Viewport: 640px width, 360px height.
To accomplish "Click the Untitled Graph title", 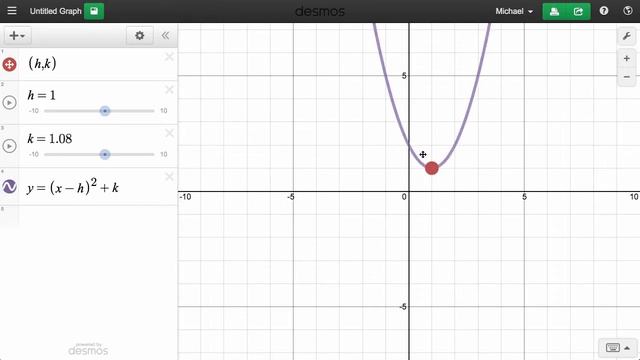I will [56, 11].
